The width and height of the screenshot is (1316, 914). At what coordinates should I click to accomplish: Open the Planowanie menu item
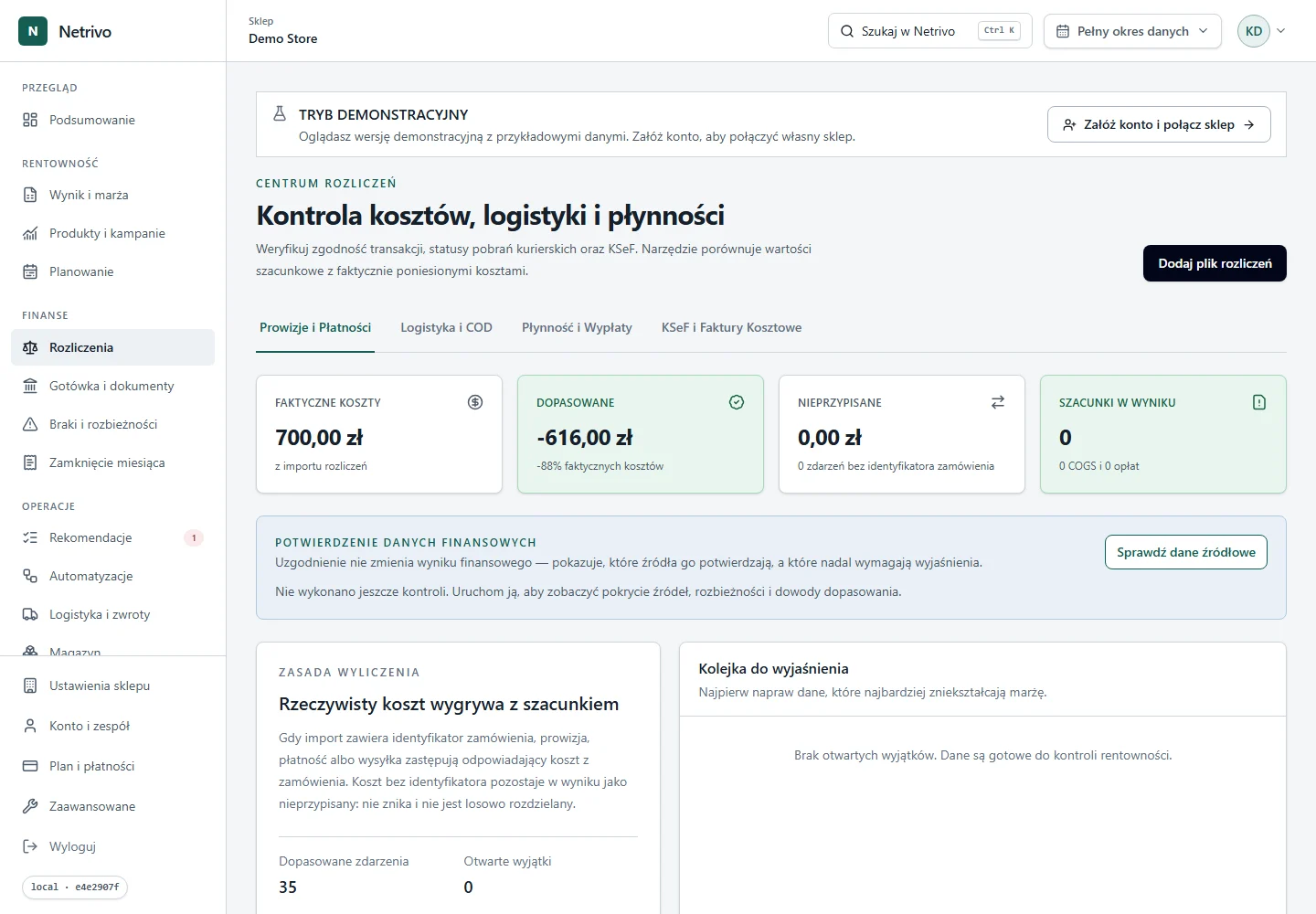[112, 271]
